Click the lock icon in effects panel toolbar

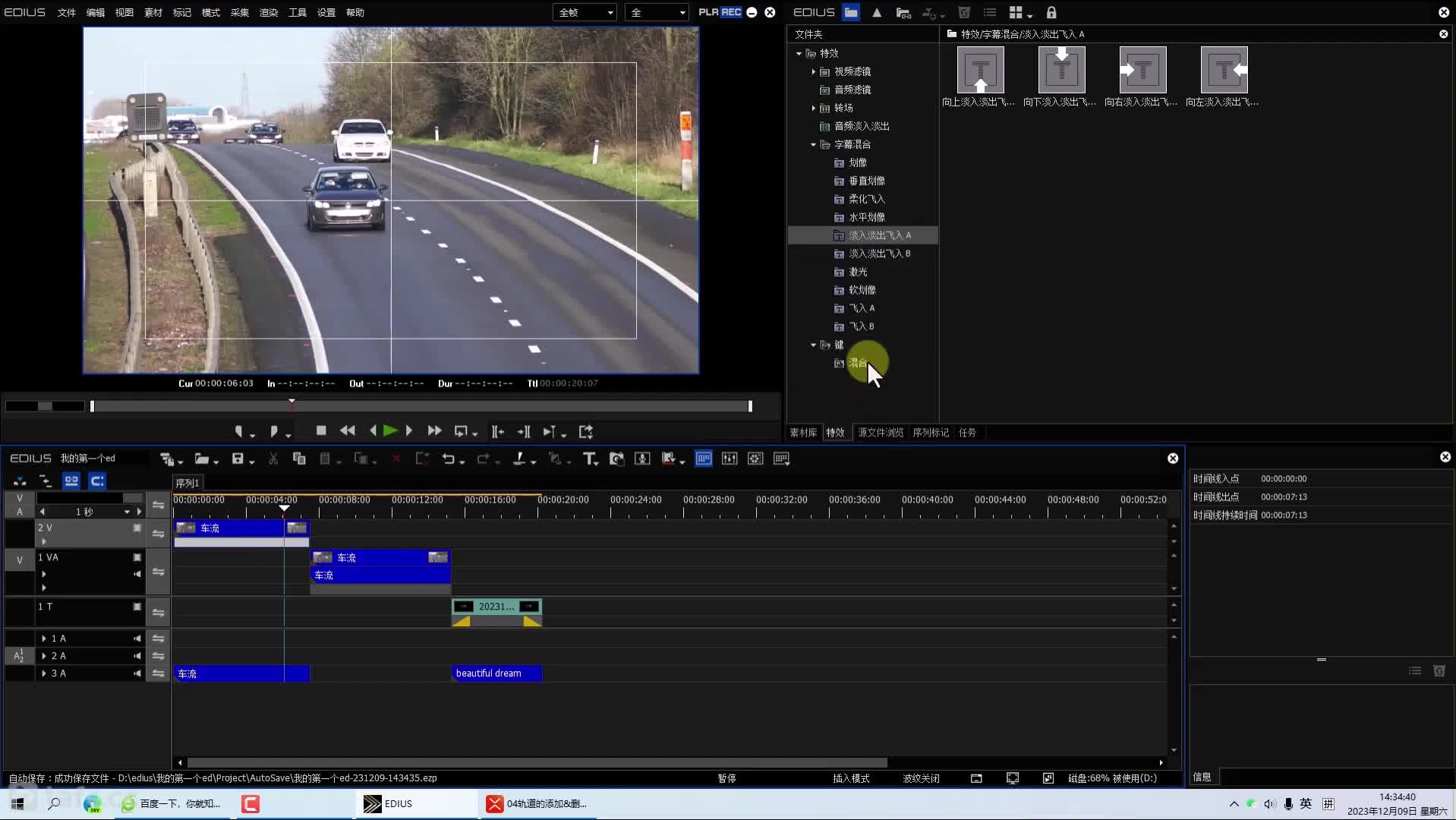click(x=1051, y=12)
